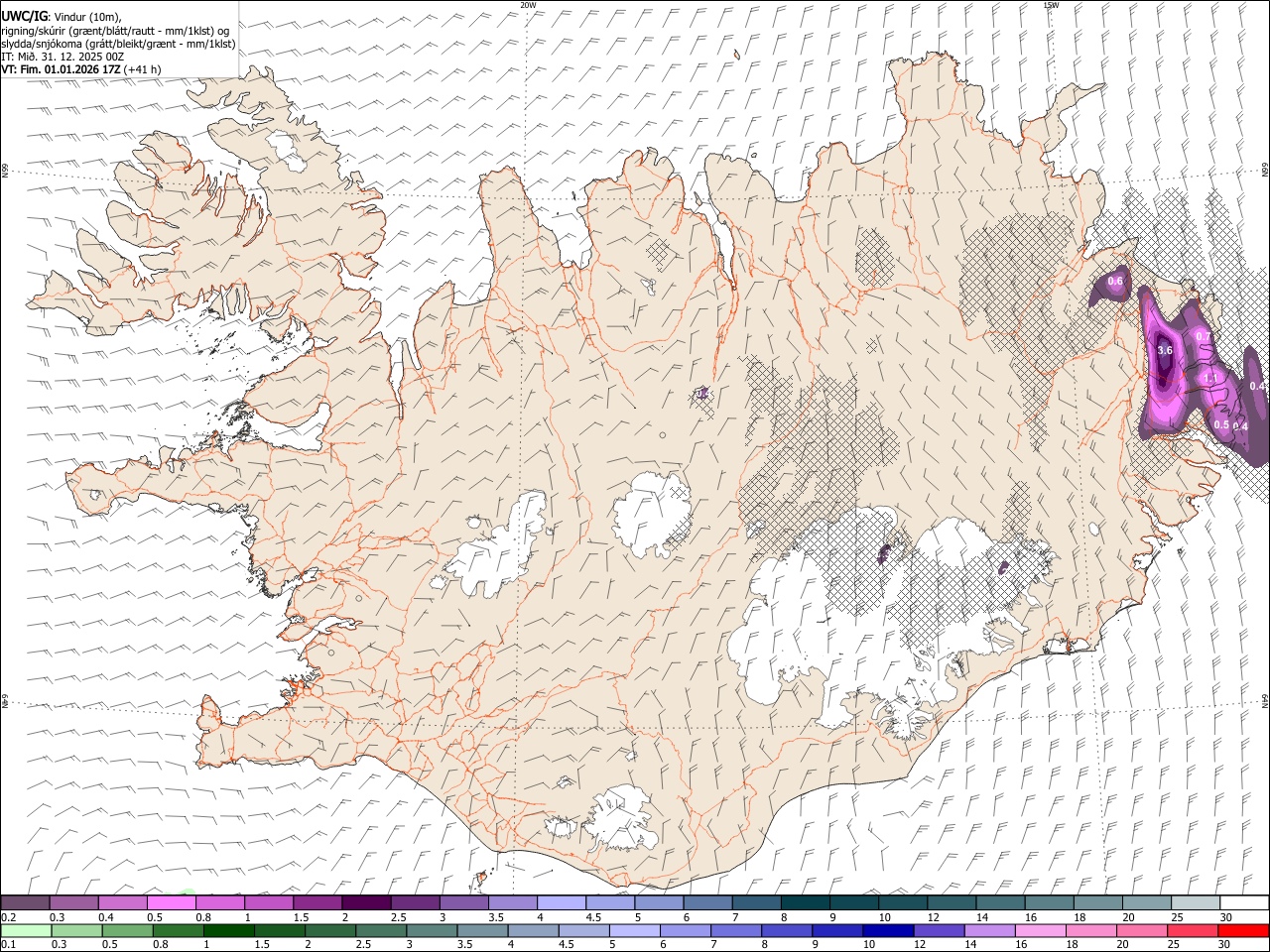Click the 0.6 precipitation value label
Viewport: 1270px width, 952px height.
click(1114, 282)
